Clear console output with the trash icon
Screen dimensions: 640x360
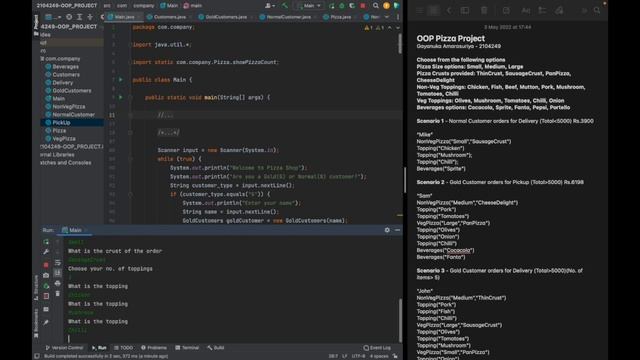58,293
